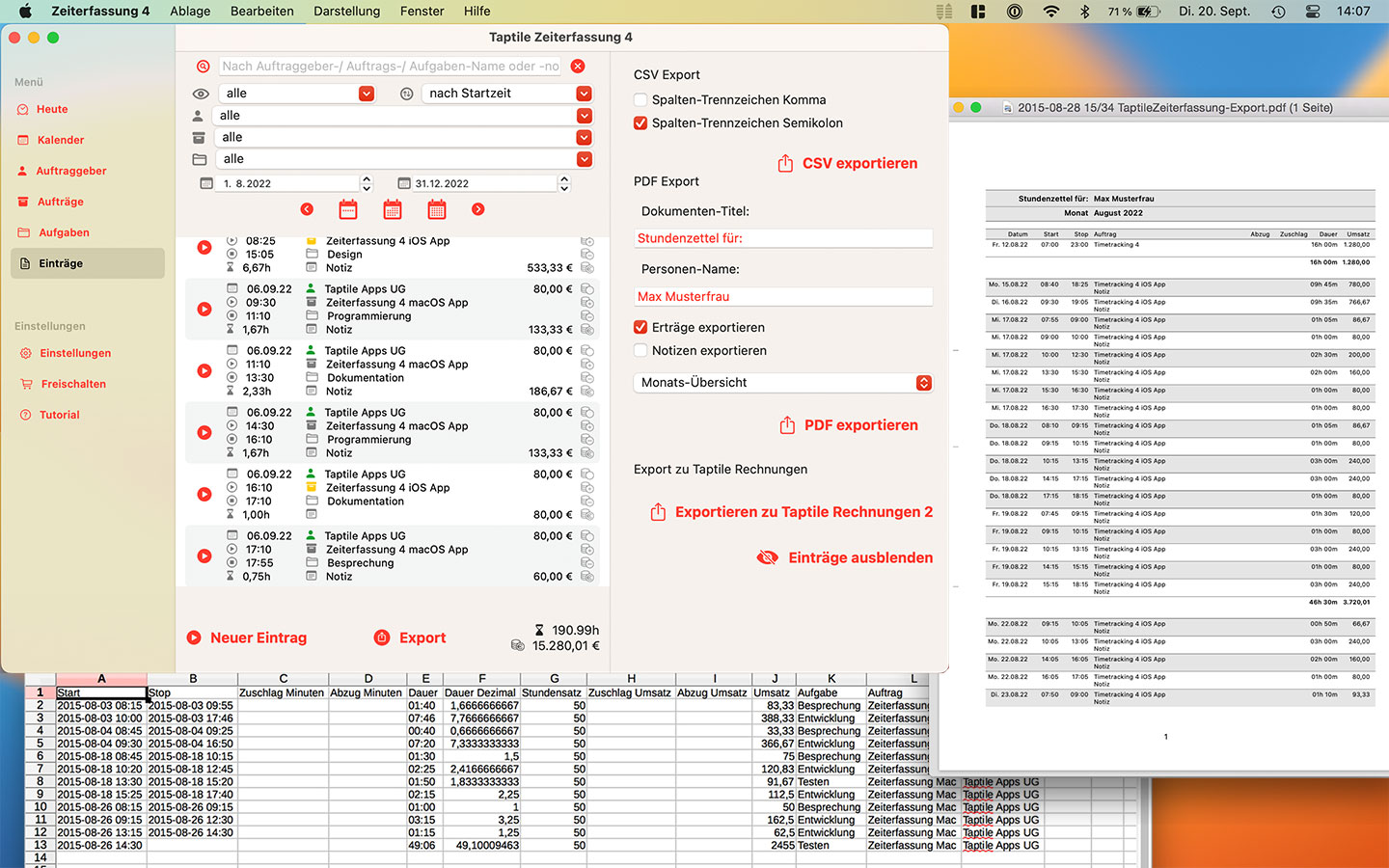Enable Spalten-Trennzeichen Komma checkbox
Screen dimensions: 1389x868
click(640, 99)
